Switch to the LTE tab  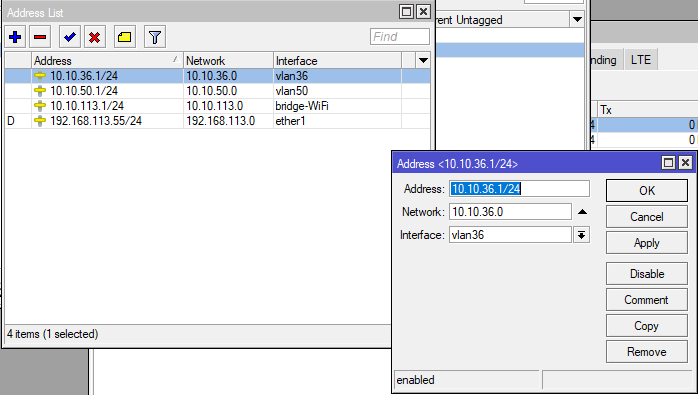pyautogui.click(x=641, y=60)
